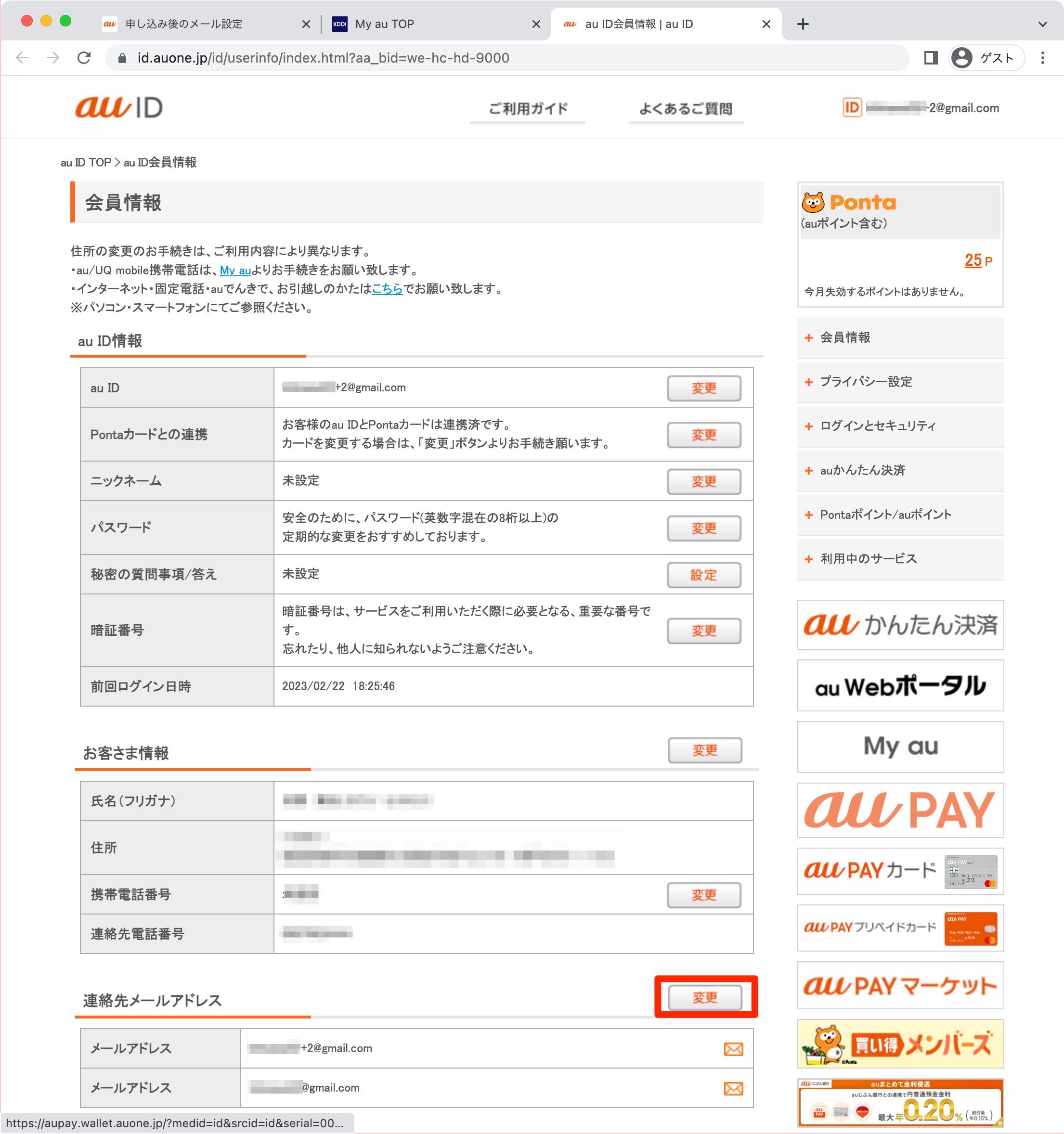The height and width of the screenshot is (1134, 1064).
Task: Open the au かんたん決済 banner
Action: point(900,625)
